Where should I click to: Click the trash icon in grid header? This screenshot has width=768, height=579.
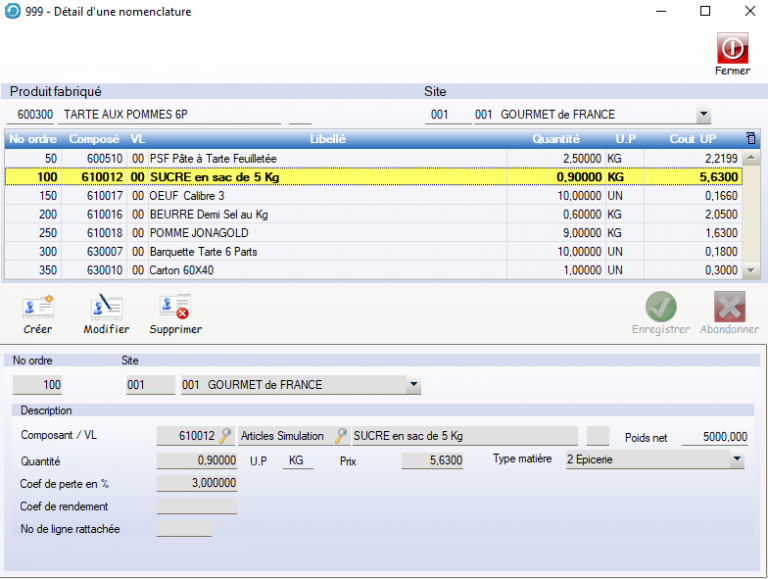(751, 139)
